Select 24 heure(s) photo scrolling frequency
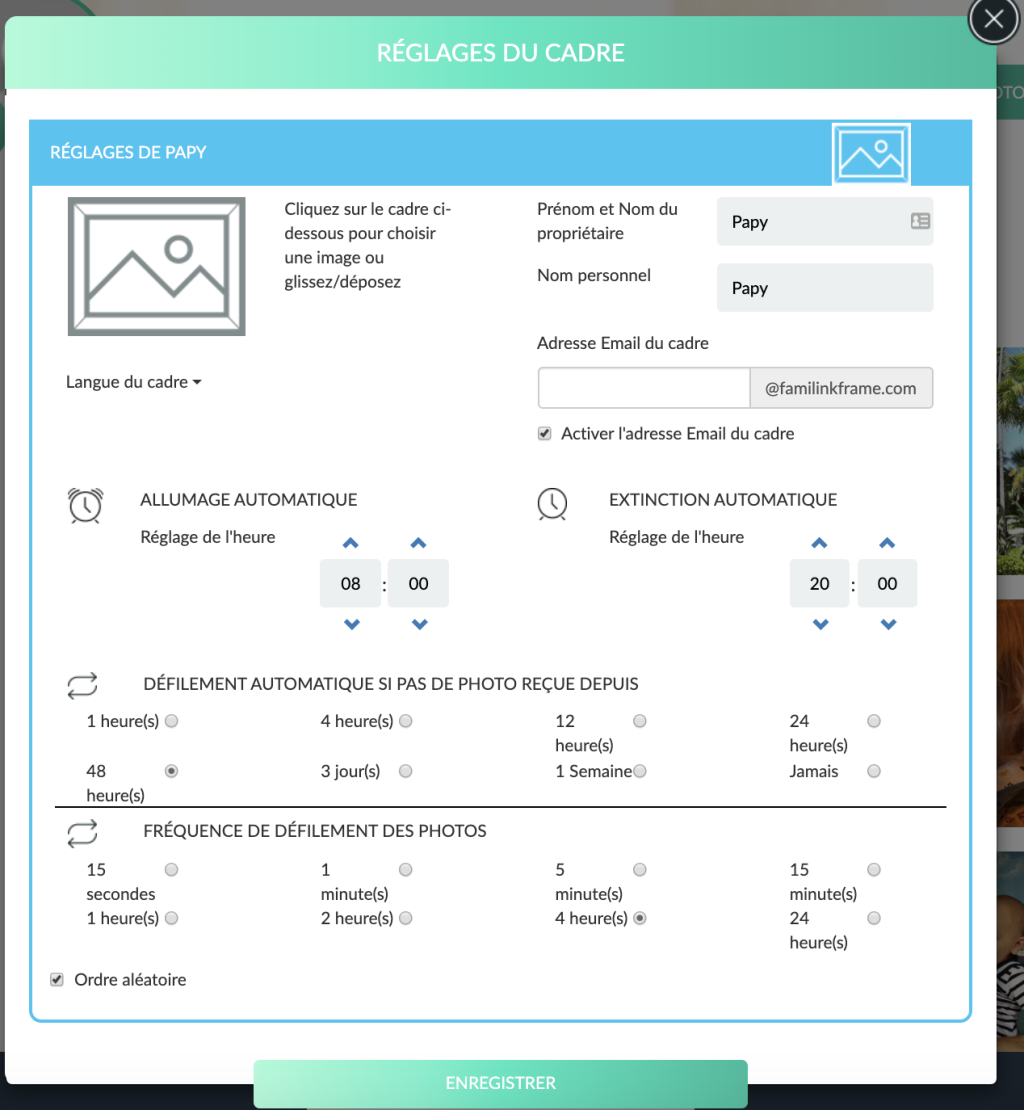1024x1110 pixels. click(874, 918)
